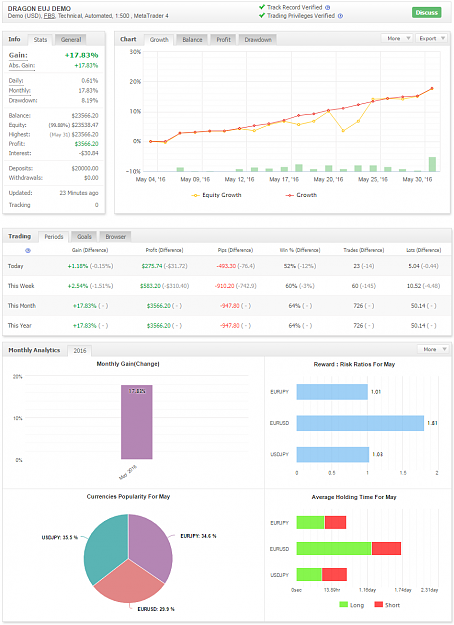The height and width of the screenshot is (625, 454).
Task: Open the FBS broker link
Action: click(x=49, y=16)
